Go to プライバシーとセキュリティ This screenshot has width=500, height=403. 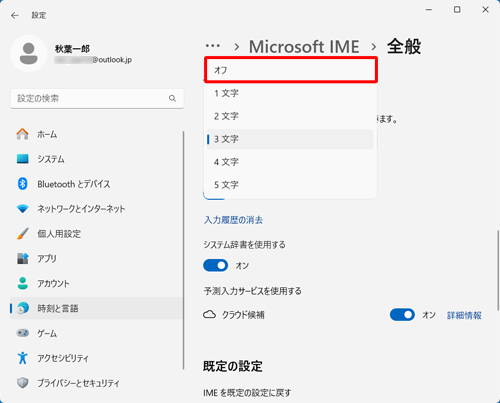tap(96, 383)
